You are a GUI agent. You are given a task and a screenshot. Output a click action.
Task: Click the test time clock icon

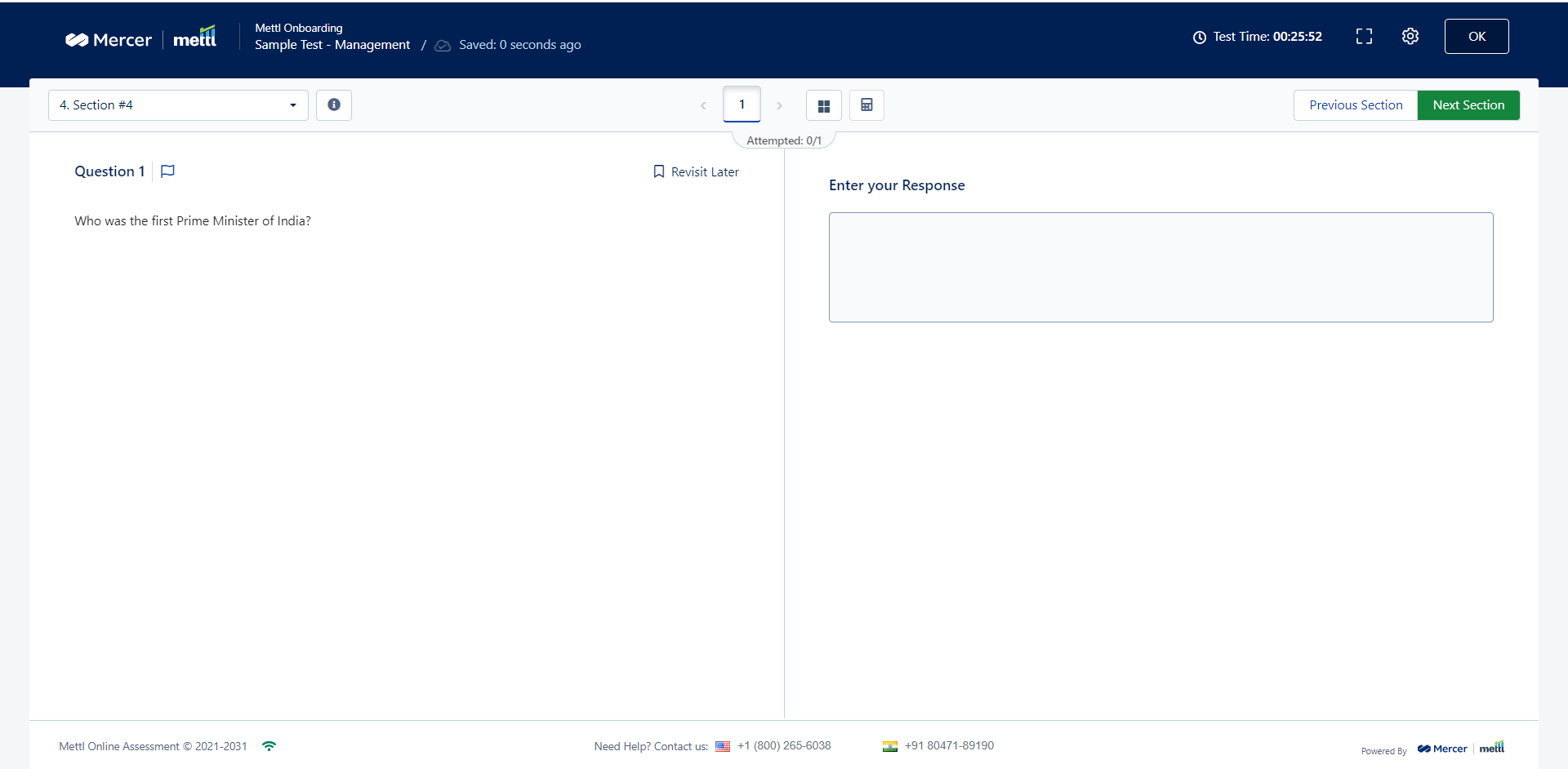(1200, 37)
